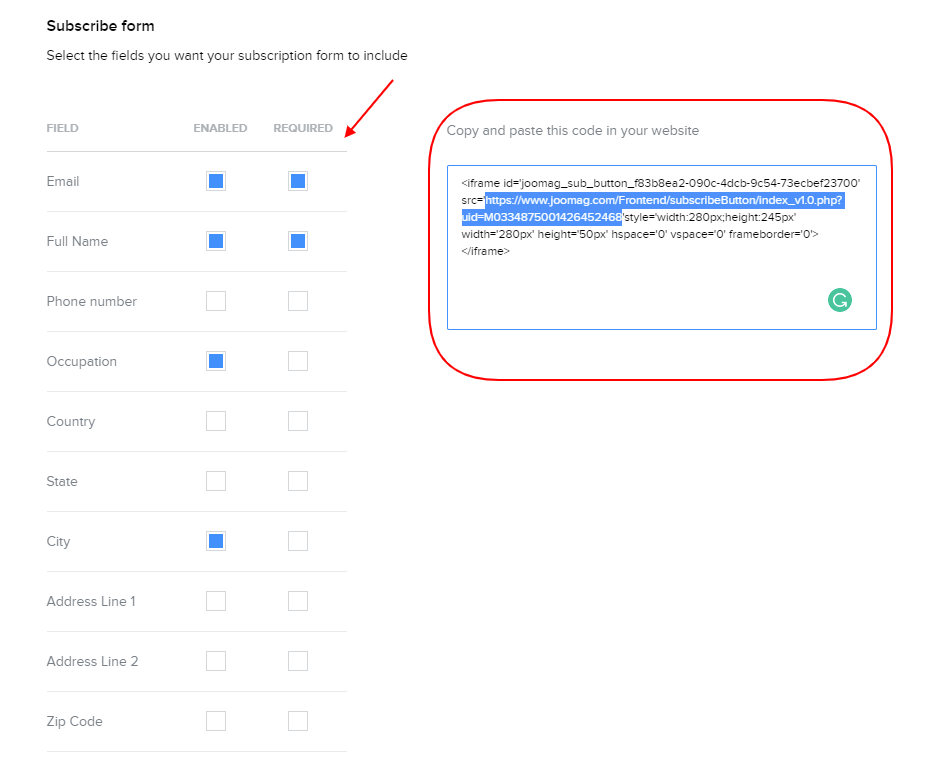Mark Phone number as required
Screen dimensions: 936x761
point(298,301)
